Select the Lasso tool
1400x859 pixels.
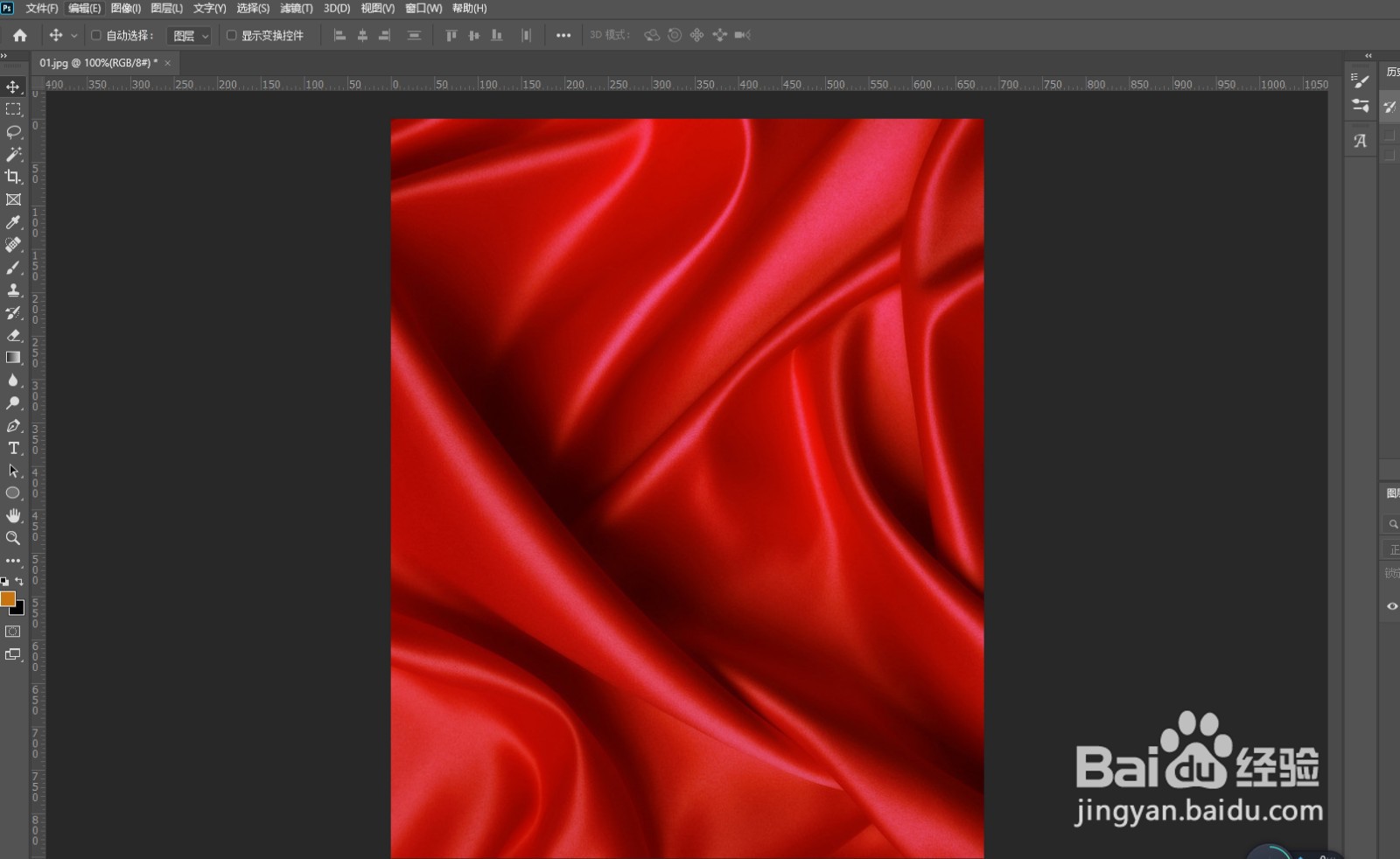(x=13, y=132)
